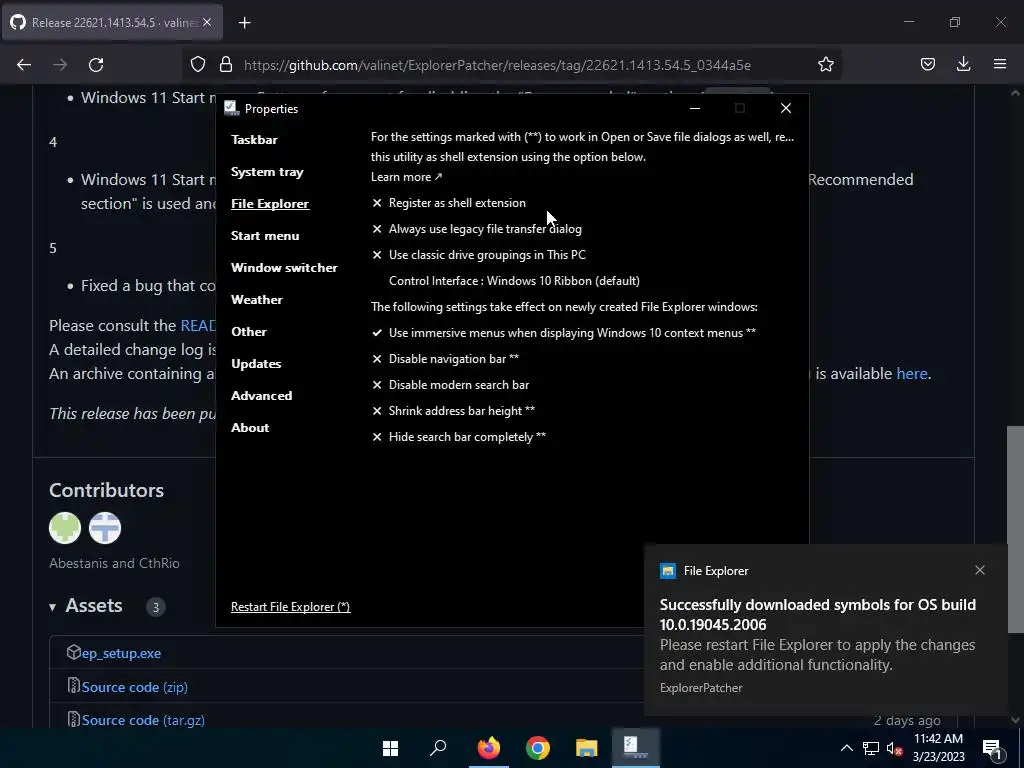Collapse the Assets section triangle

(x=52, y=607)
